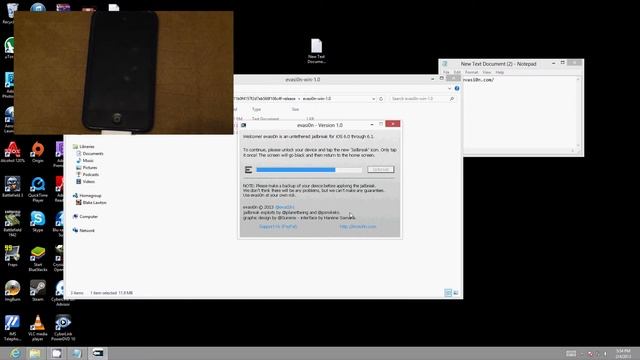Open the Fraps desktop shortcut
This screenshot has height=360, width=640.
coord(12,256)
